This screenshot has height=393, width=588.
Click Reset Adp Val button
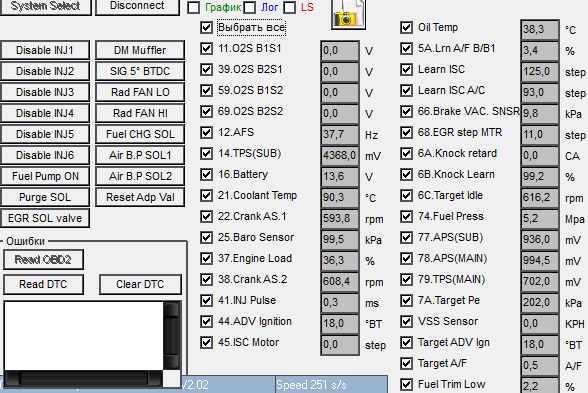(140, 197)
